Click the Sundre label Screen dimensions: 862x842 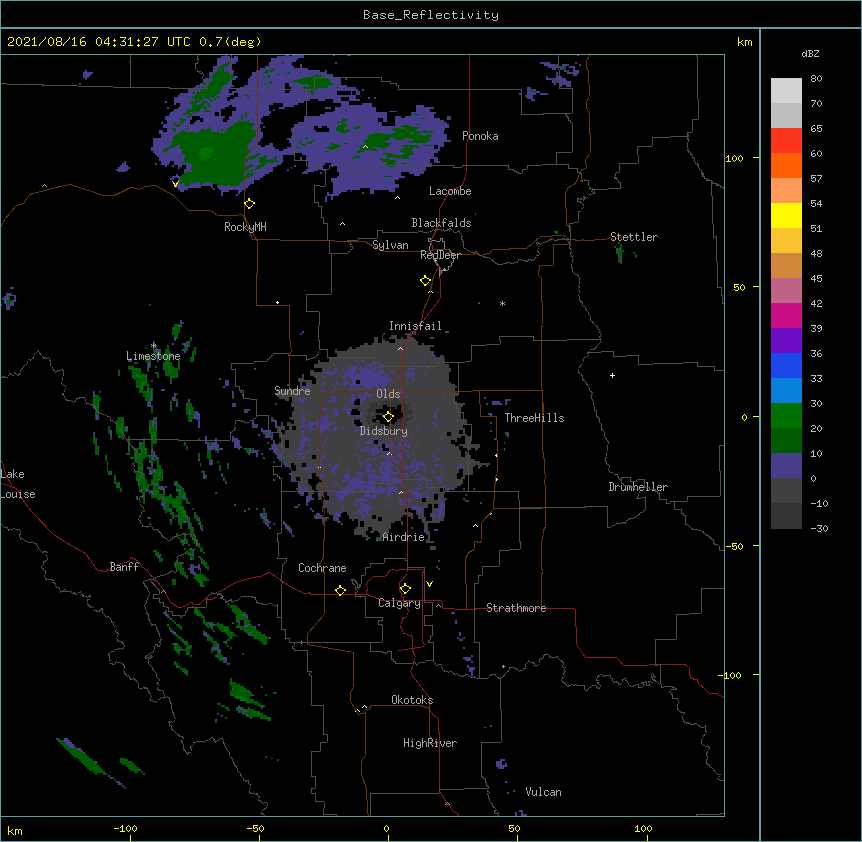click(292, 391)
